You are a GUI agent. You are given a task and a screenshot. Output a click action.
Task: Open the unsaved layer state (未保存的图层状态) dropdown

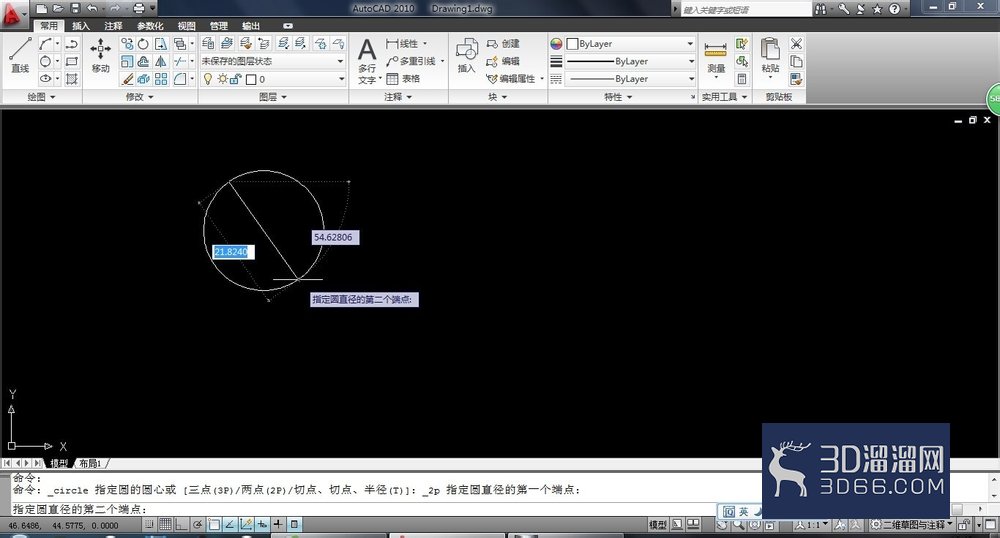273,61
